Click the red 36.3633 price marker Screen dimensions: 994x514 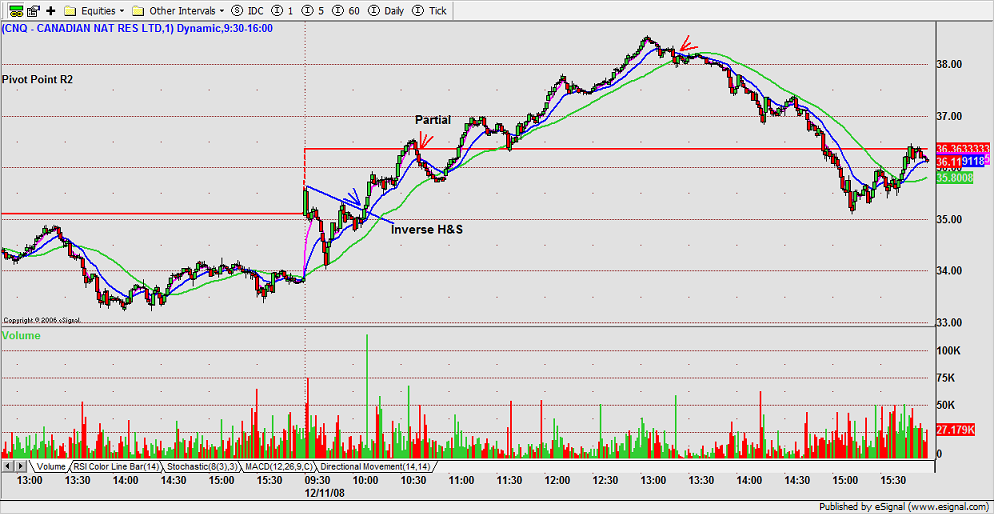(963, 148)
